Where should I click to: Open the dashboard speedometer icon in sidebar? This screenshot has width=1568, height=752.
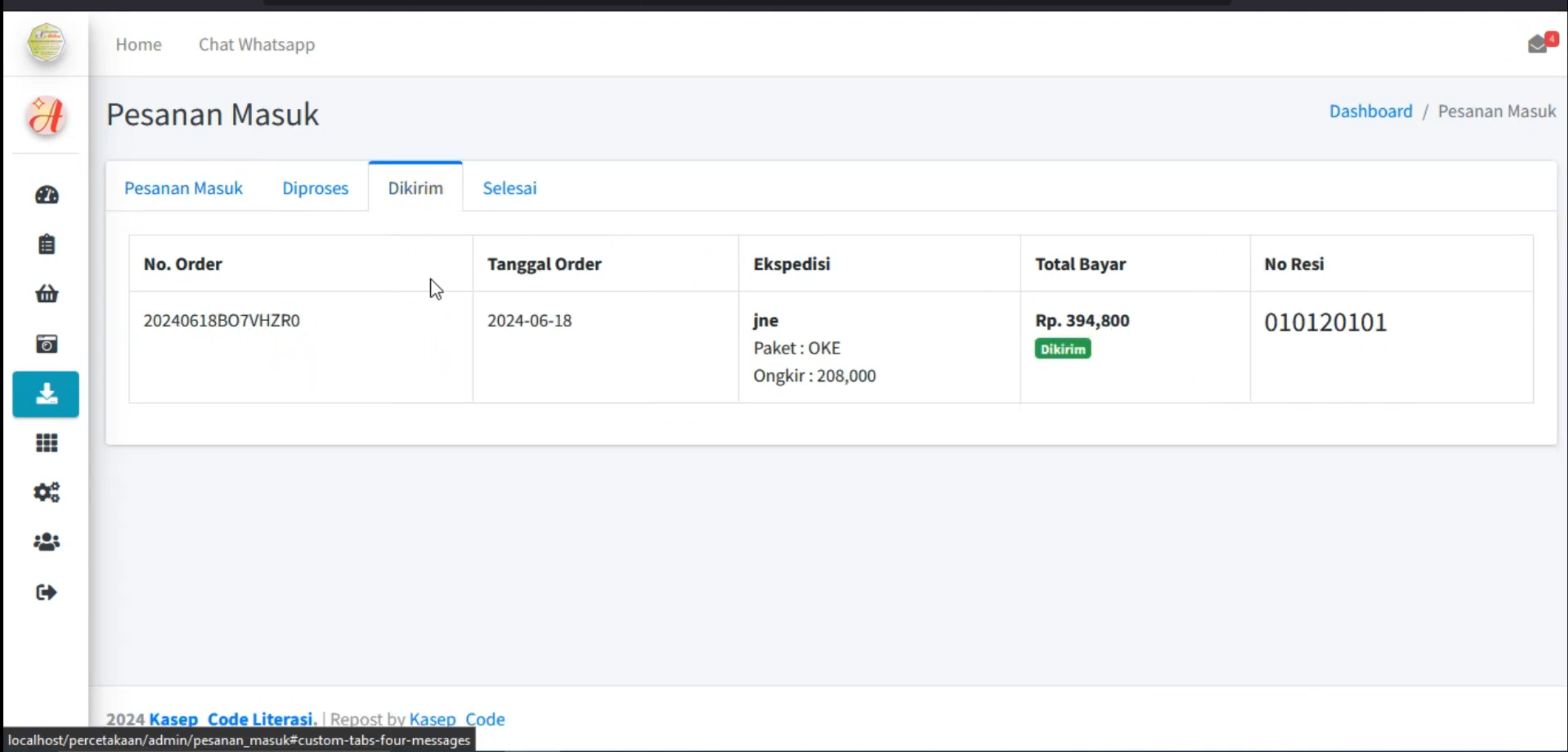pyautogui.click(x=47, y=195)
